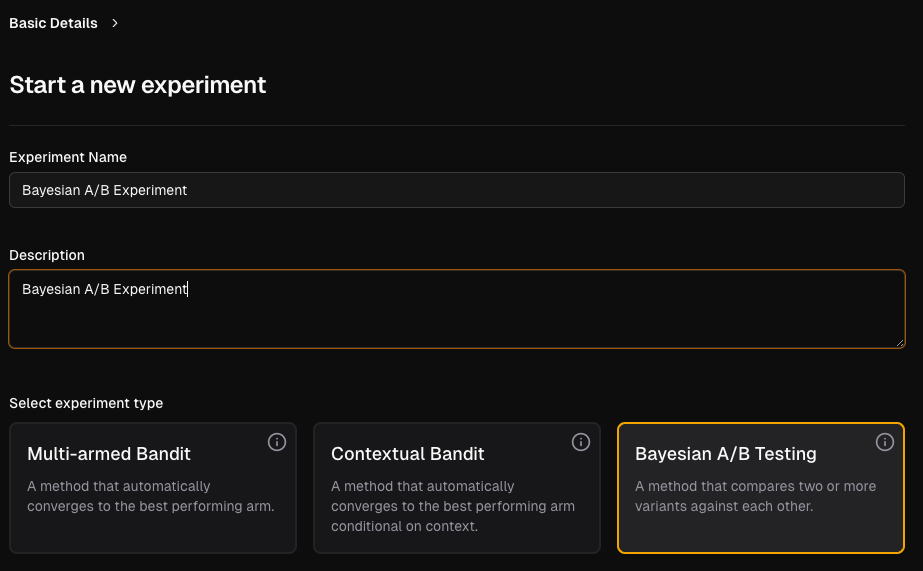
Task: Click the Multi-armed Bandit title text
Action: [x=109, y=454]
